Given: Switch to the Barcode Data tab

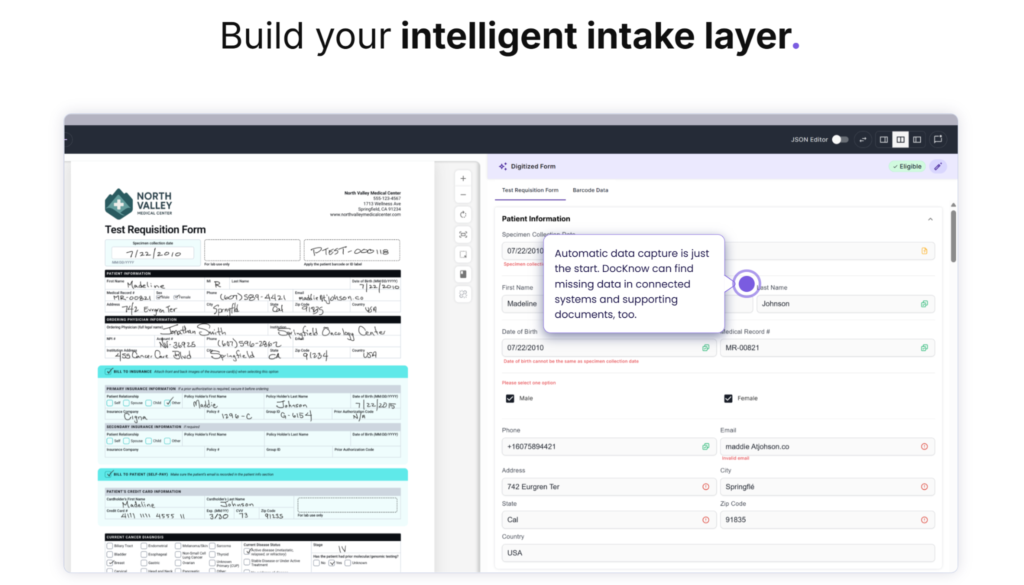Looking at the screenshot, I should pyautogui.click(x=590, y=190).
